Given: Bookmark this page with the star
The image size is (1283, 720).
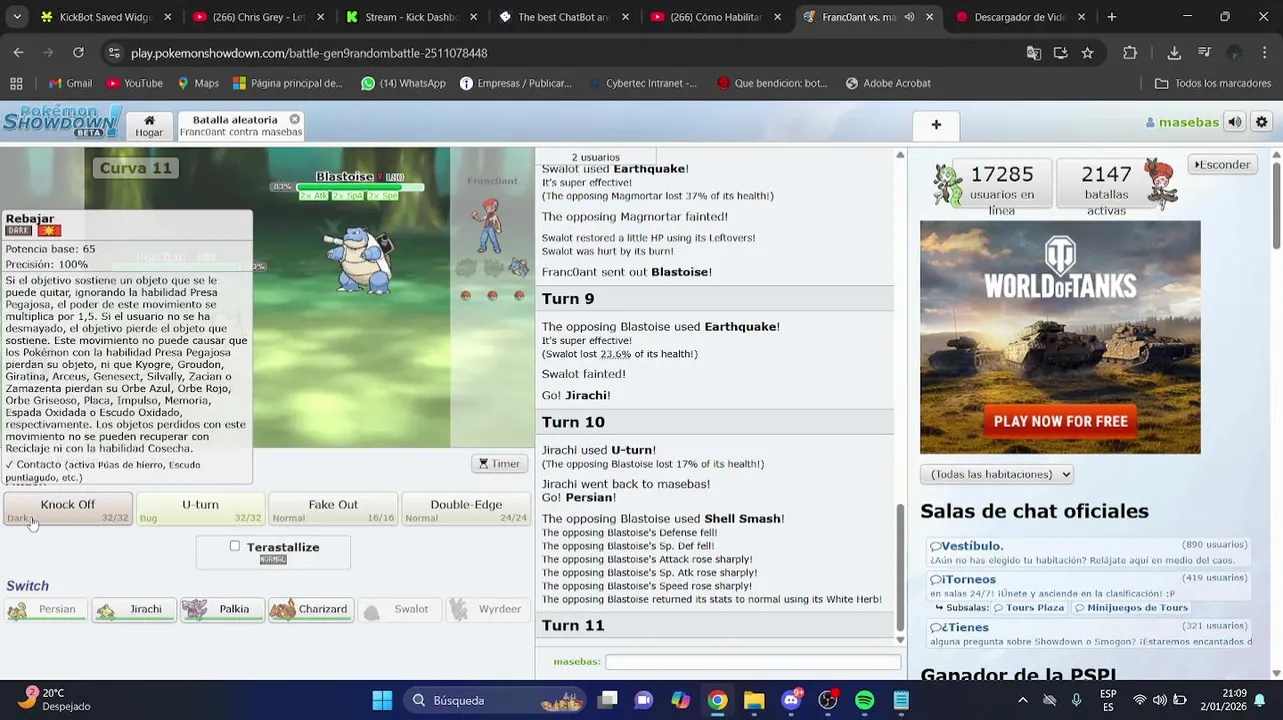Looking at the screenshot, I should (x=1087, y=53).
